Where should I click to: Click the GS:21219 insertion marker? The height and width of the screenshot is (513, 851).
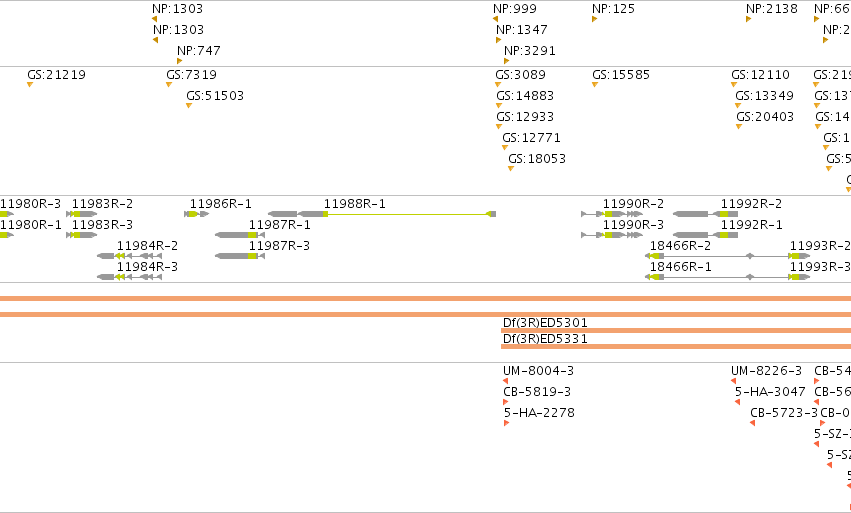pos(30,85)
